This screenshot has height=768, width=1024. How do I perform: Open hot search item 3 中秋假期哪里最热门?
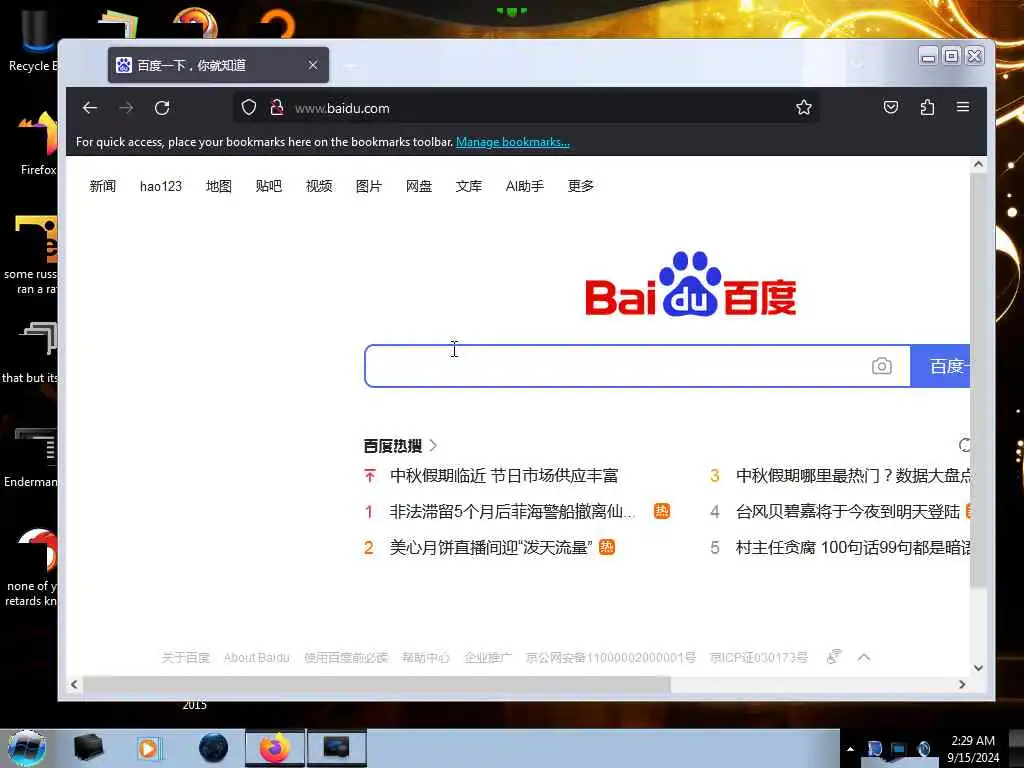point(853,475)
